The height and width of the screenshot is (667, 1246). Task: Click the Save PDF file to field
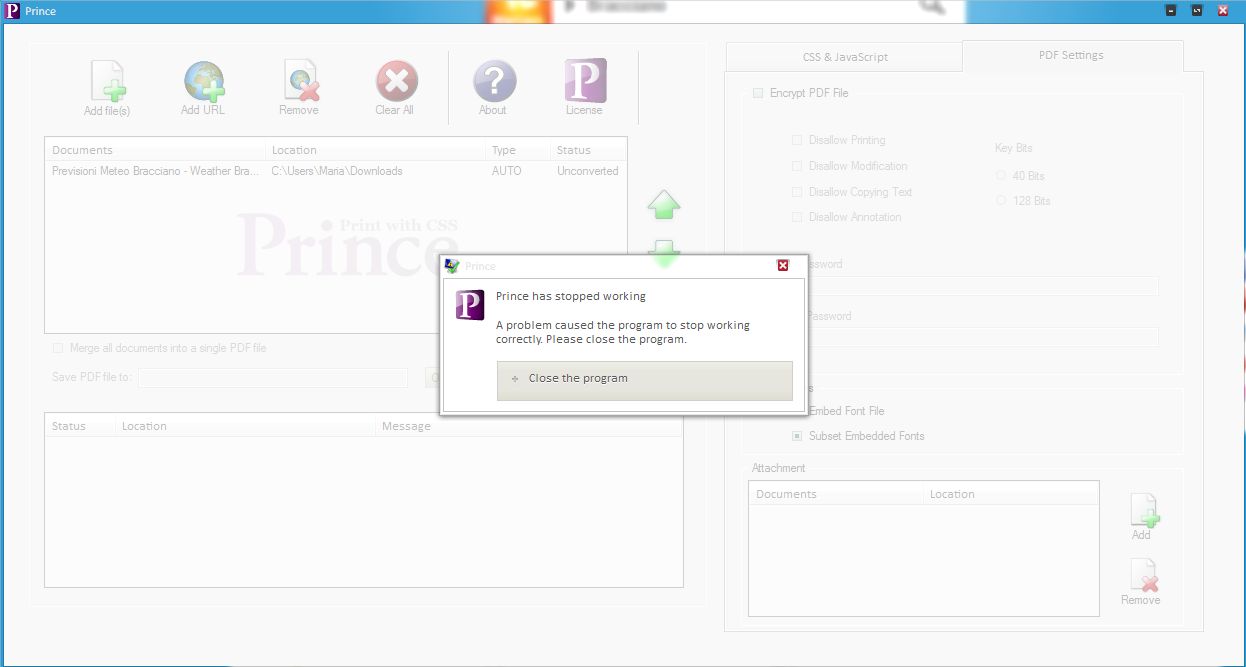[273, 378]
